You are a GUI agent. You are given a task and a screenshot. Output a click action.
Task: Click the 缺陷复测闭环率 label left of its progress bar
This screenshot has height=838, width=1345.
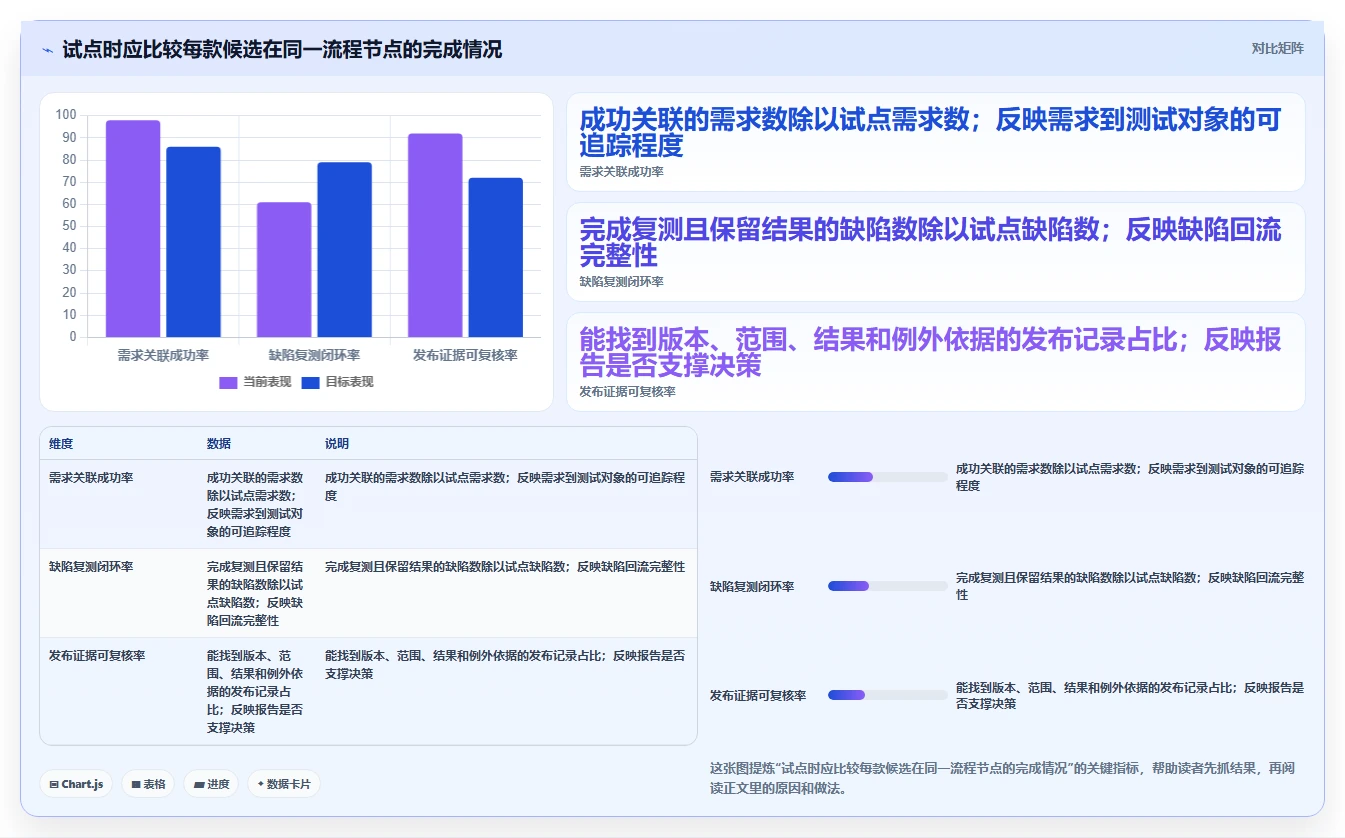point(752,587)
